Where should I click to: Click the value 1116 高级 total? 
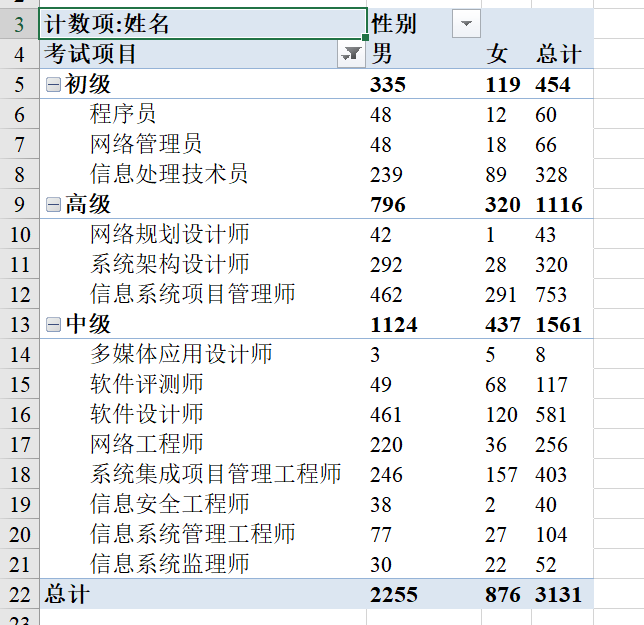pos(559,205)
